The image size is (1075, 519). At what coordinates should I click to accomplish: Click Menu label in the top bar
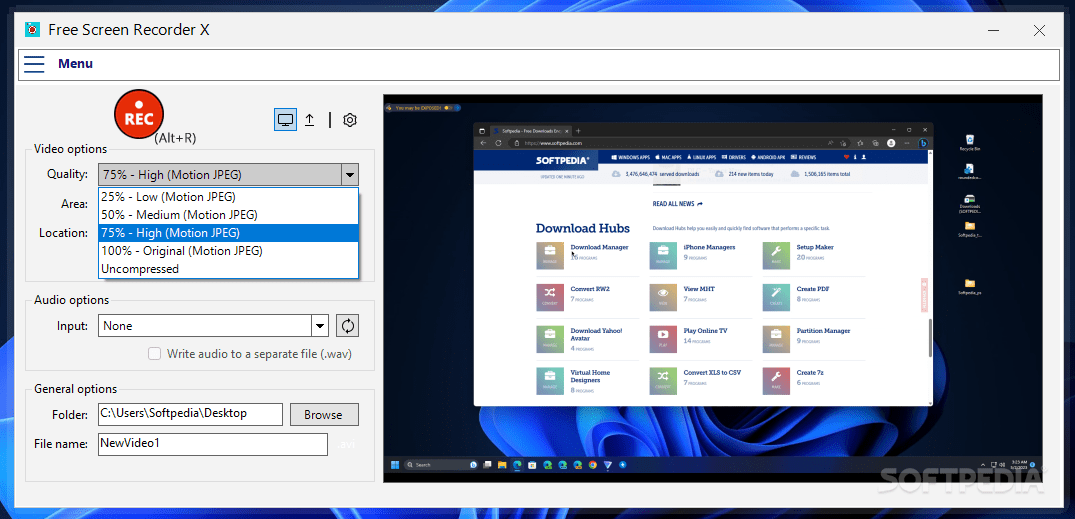(75, 64)
